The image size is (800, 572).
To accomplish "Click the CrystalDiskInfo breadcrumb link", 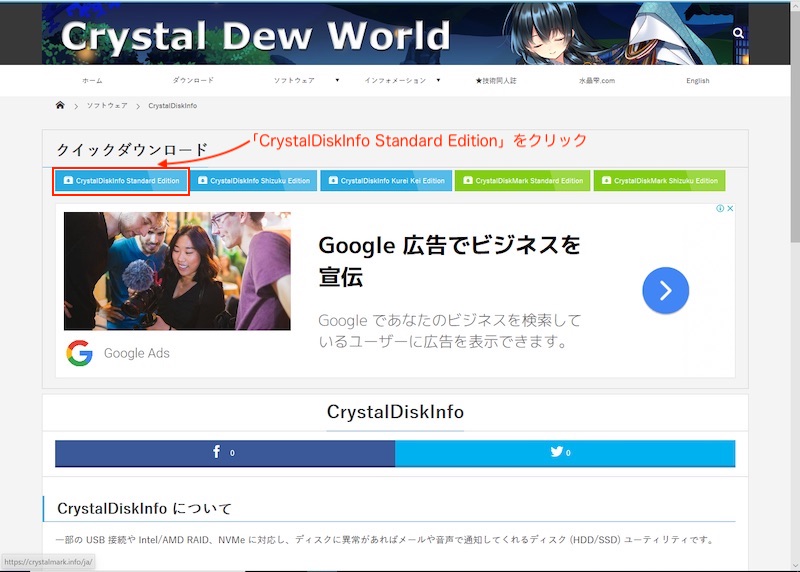I will click(172, 106).
